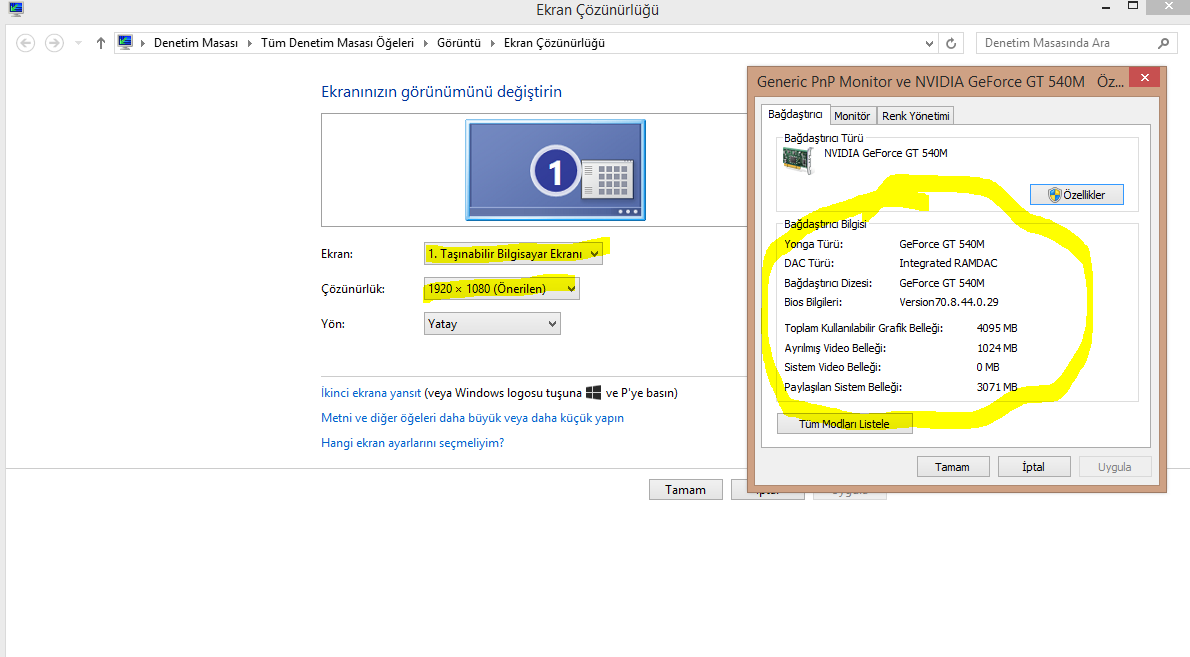This screenshot has height=657, width=1190.
Task: Click the Ekranınızın görünümünü değiştirin heading
Action: (x=442, y=92)
